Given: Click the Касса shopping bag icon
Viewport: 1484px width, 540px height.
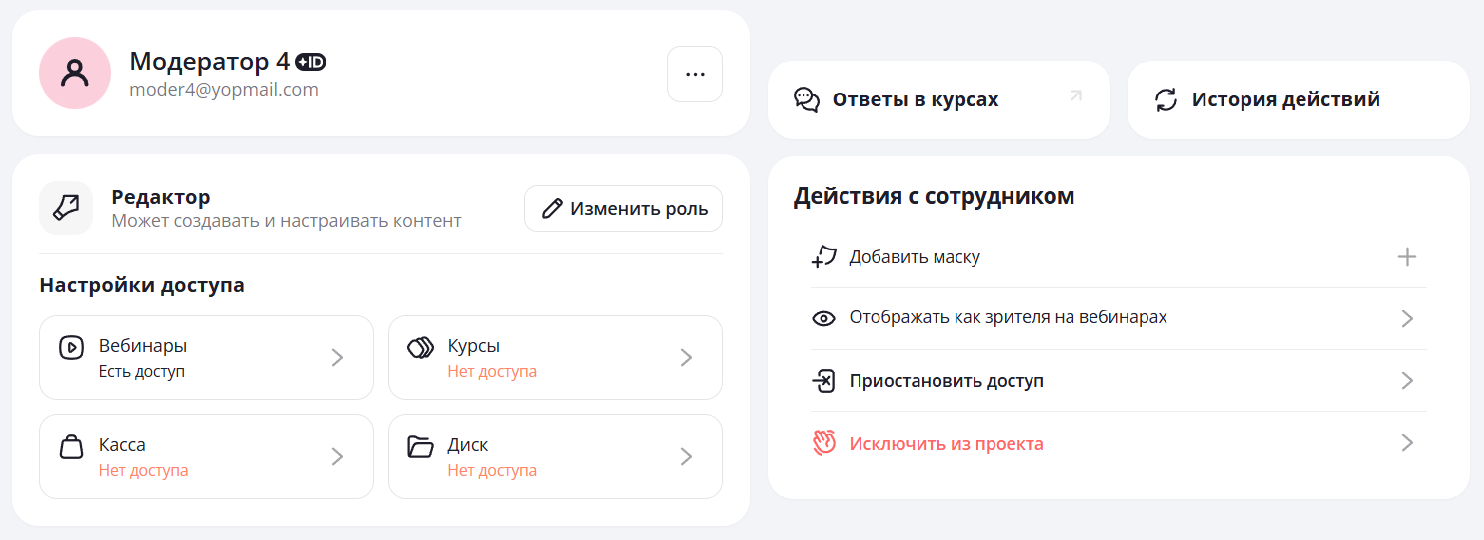Looking at the screenshot, I should (x=71, y=446).
